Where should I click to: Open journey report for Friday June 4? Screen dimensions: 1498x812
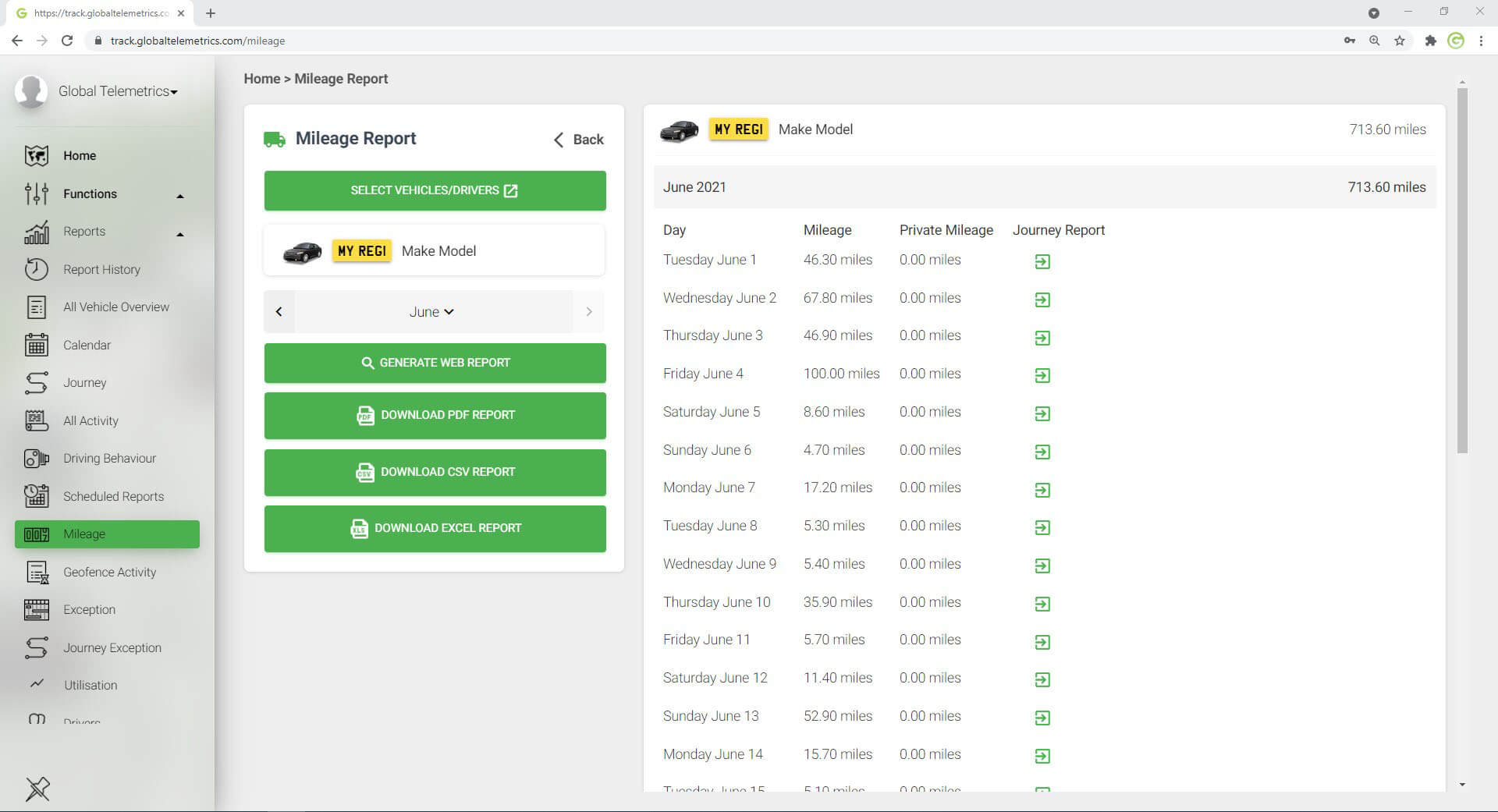1042,375
